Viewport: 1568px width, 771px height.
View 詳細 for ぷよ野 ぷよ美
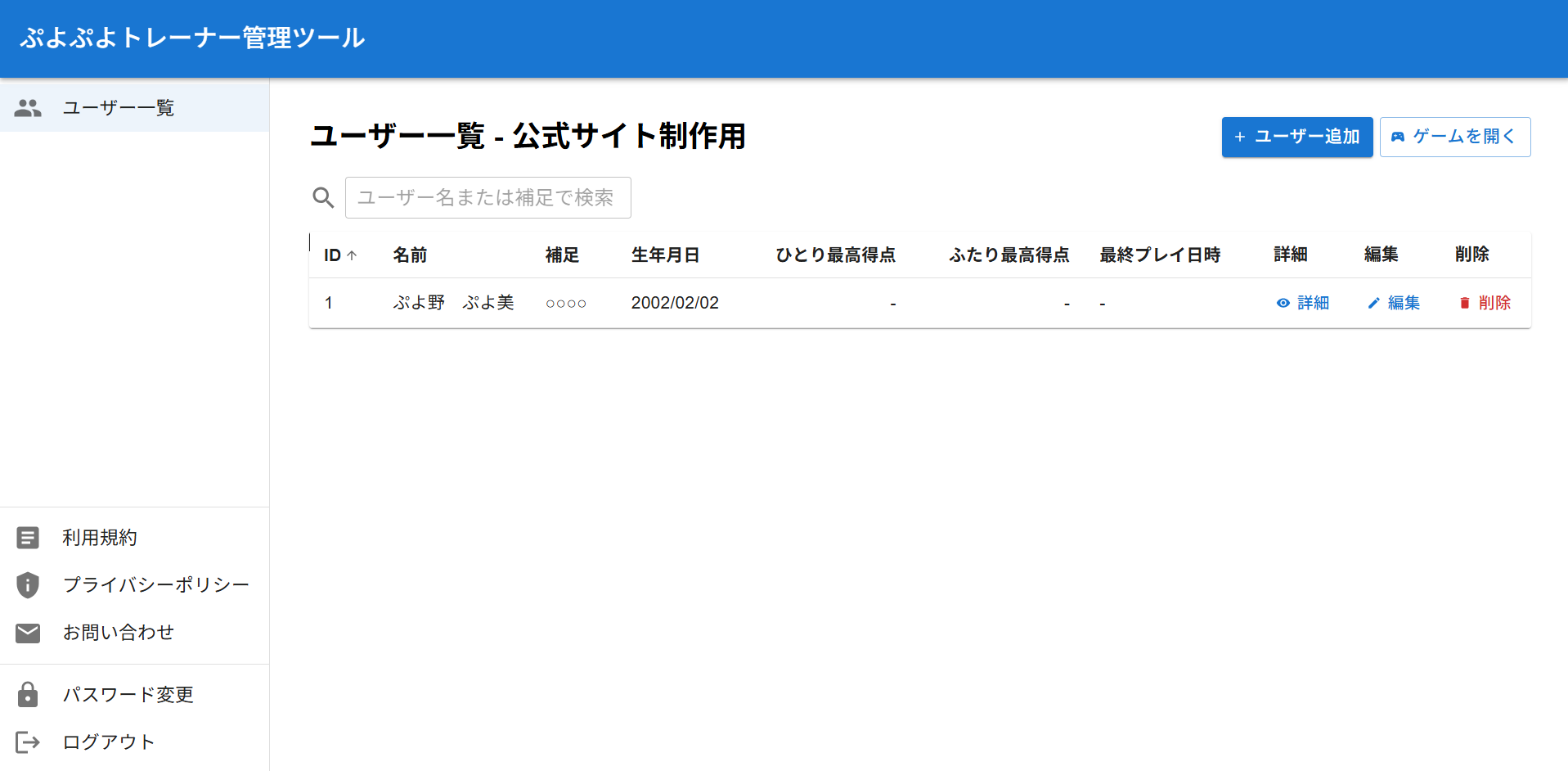pos(1303,303)
